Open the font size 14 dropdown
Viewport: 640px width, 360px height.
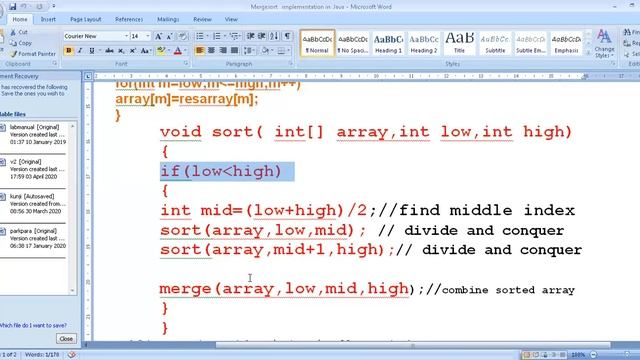[148, 36]
